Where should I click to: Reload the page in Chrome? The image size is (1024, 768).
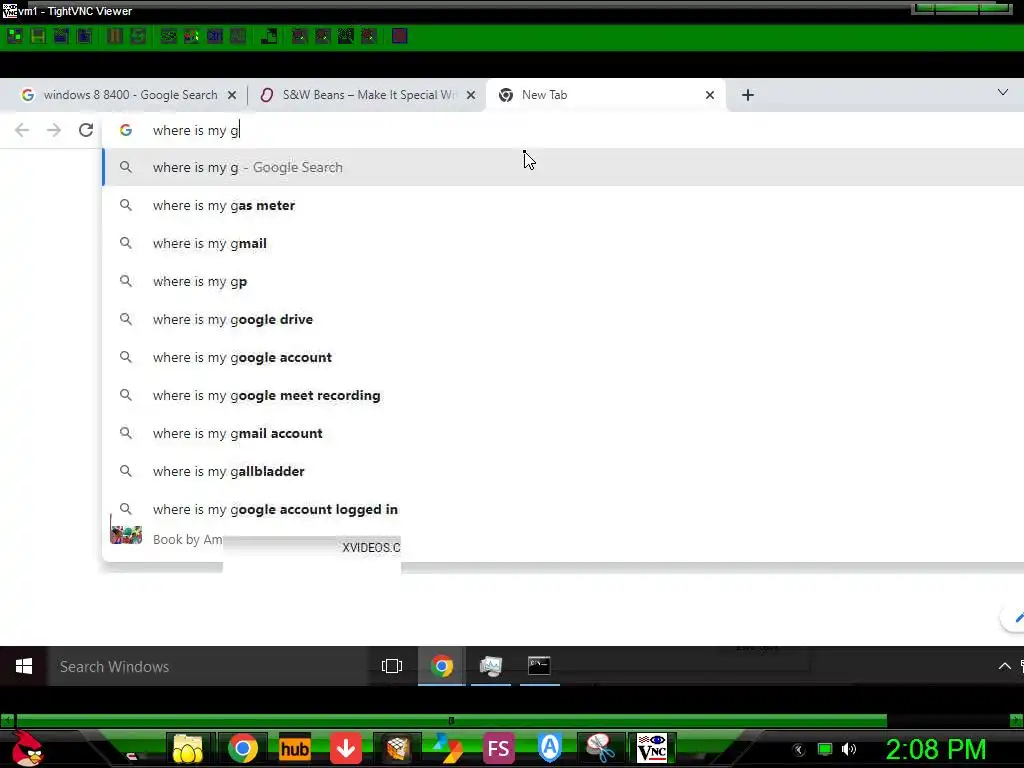click(x=86, y=130)
